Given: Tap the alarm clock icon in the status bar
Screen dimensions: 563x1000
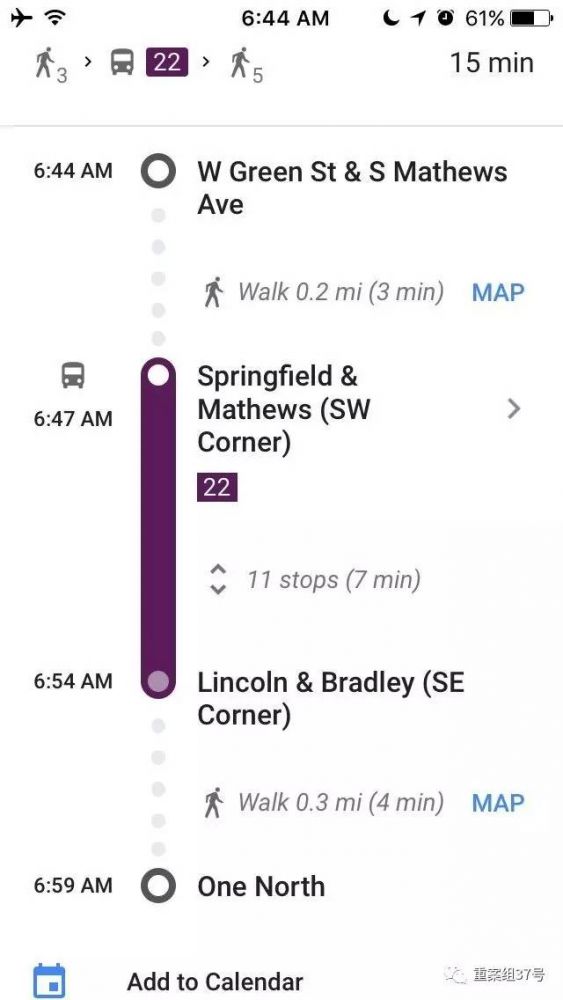Looking at the screenshot, I should pos(446,18).
